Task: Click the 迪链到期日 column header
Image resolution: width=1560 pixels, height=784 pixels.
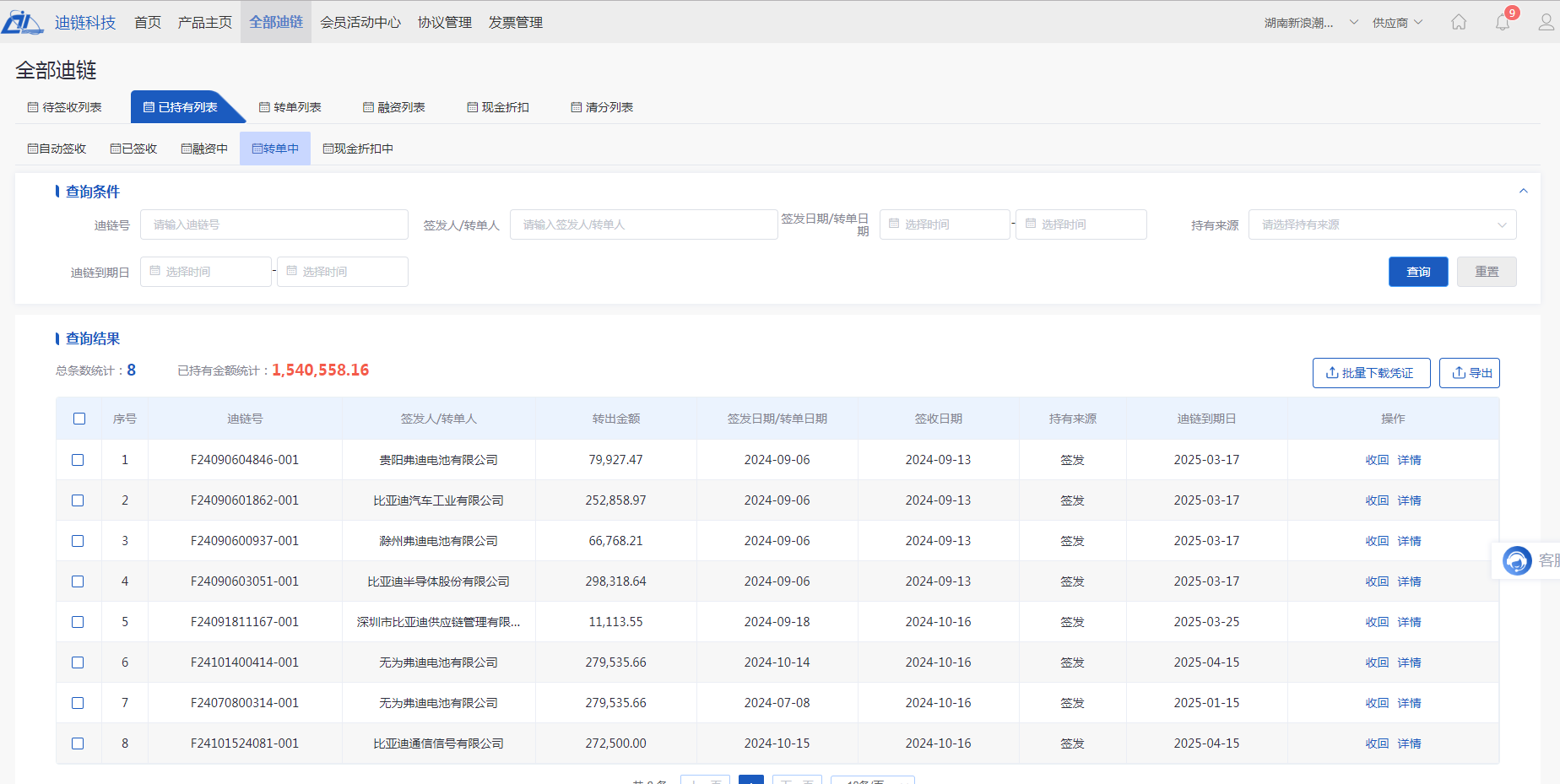Action: tap(1206, 419)
